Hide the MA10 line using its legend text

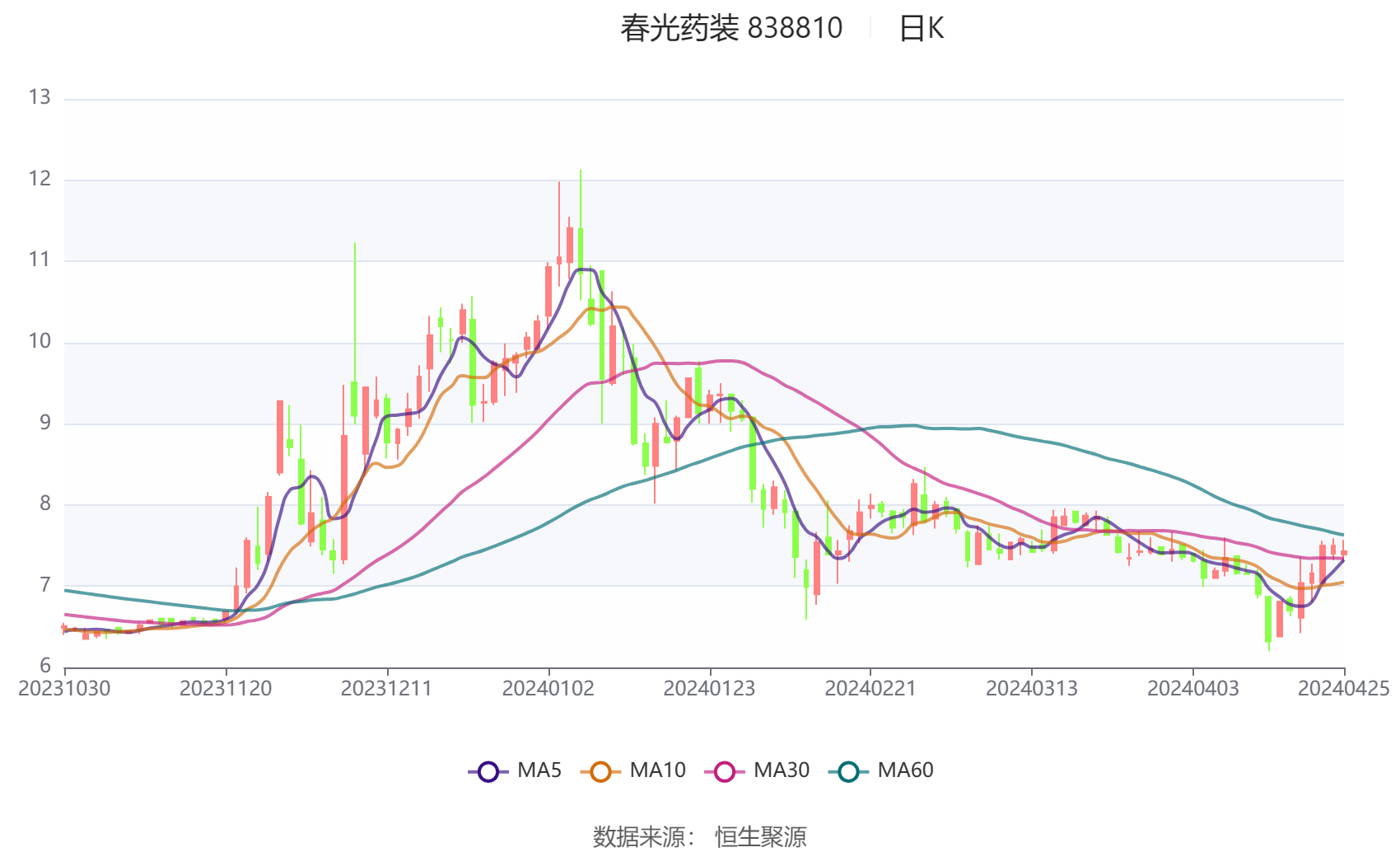tap(657, 770)
